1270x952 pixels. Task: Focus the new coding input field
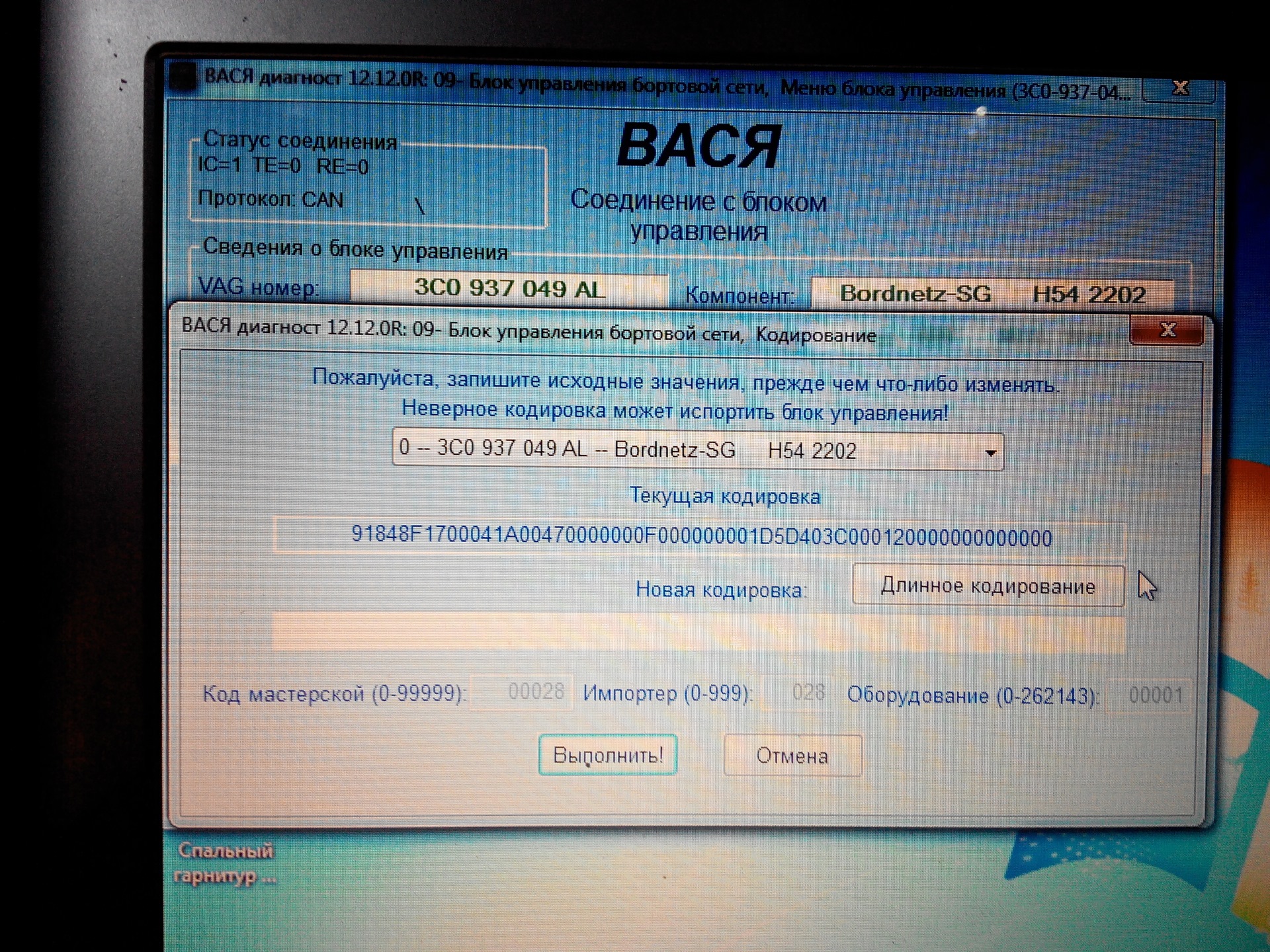click(x=698, y=633)
